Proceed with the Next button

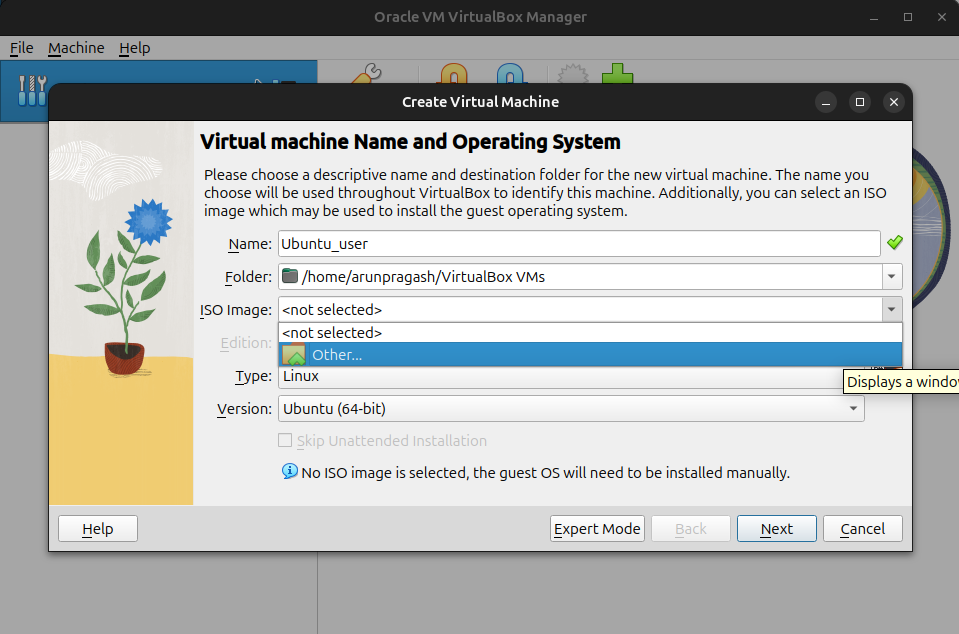tap(777, 528)
